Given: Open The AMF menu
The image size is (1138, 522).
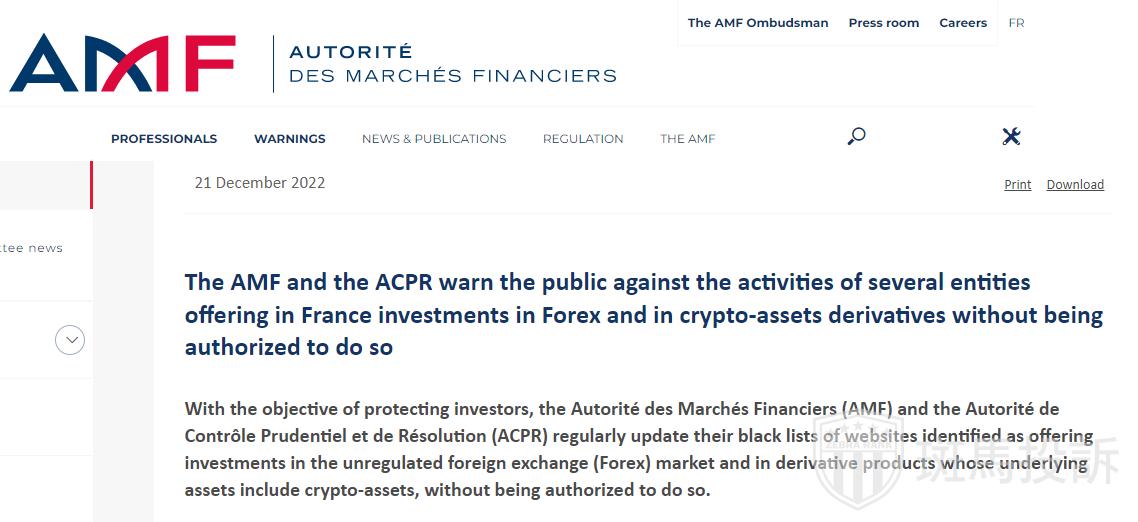Looking at the screenshot, I should point(687,139).
